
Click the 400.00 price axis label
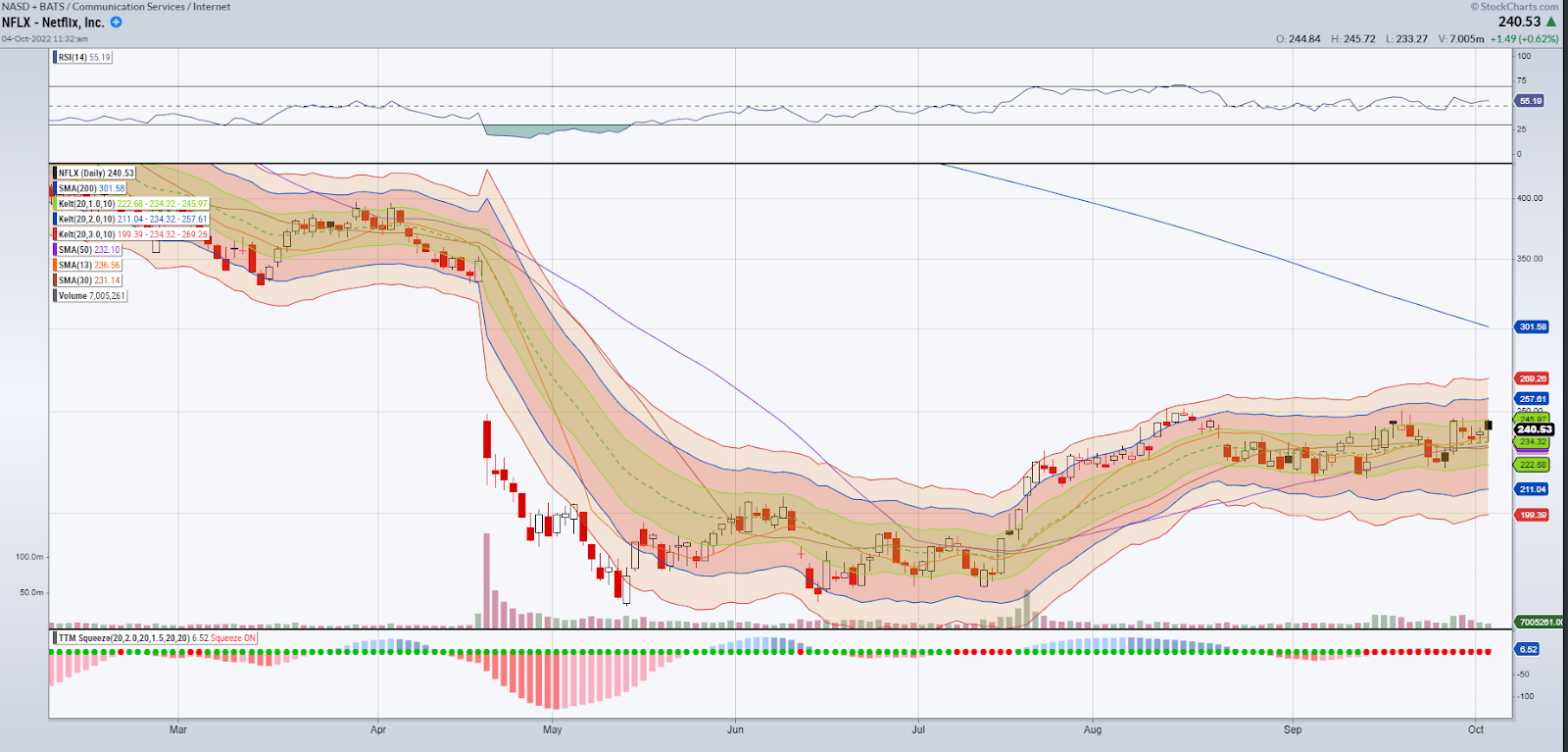coord(1530,198)
